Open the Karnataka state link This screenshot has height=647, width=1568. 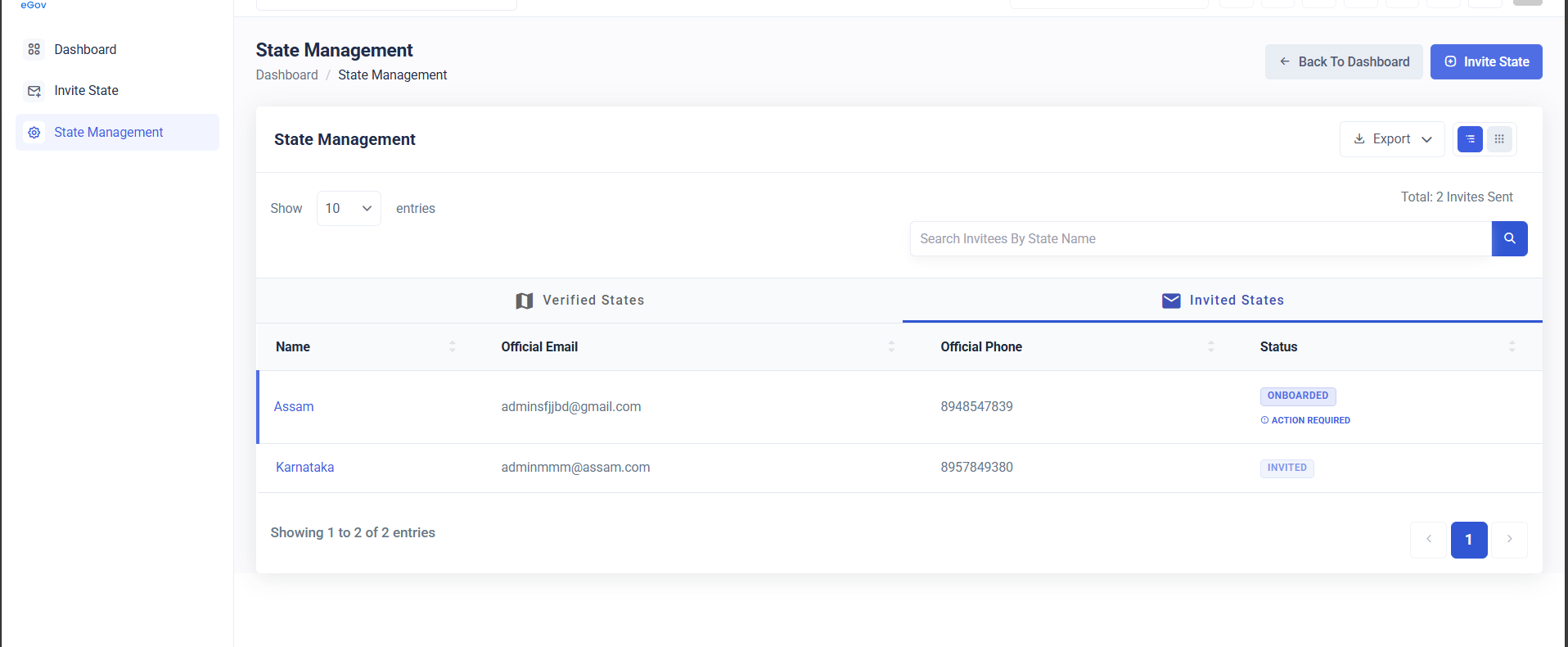coord(304,468)
